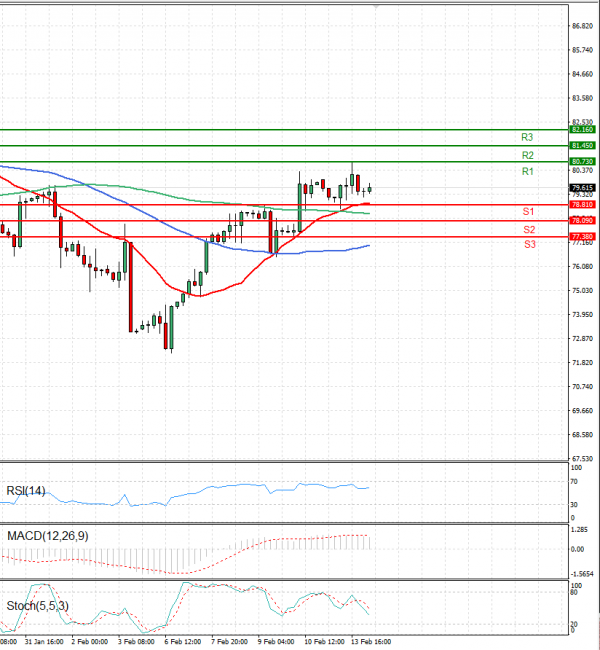Click the 69.660 price axis value
Screen dimensions: 600x650
pos(583,411)
